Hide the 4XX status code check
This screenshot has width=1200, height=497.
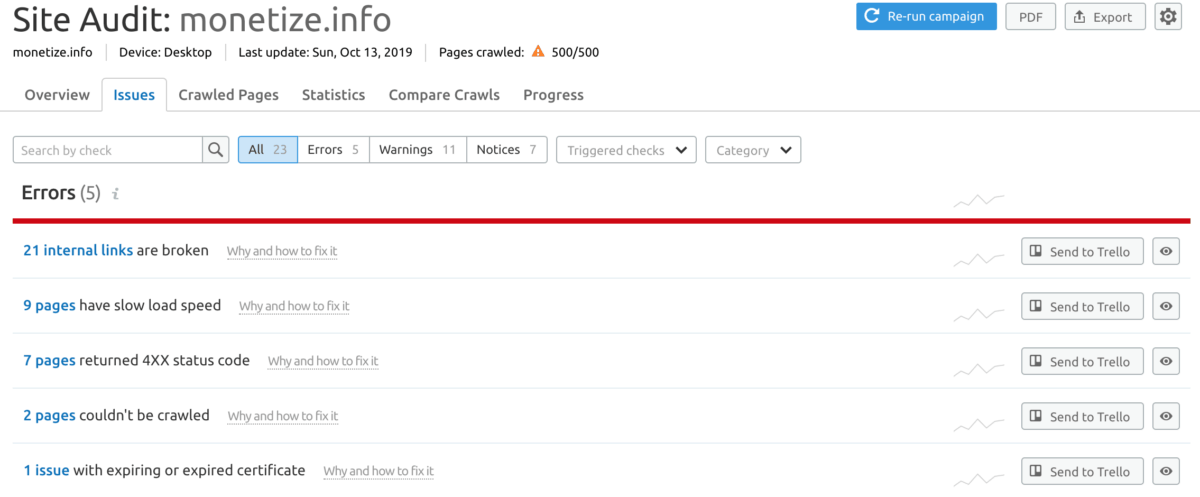[1166, 362]
